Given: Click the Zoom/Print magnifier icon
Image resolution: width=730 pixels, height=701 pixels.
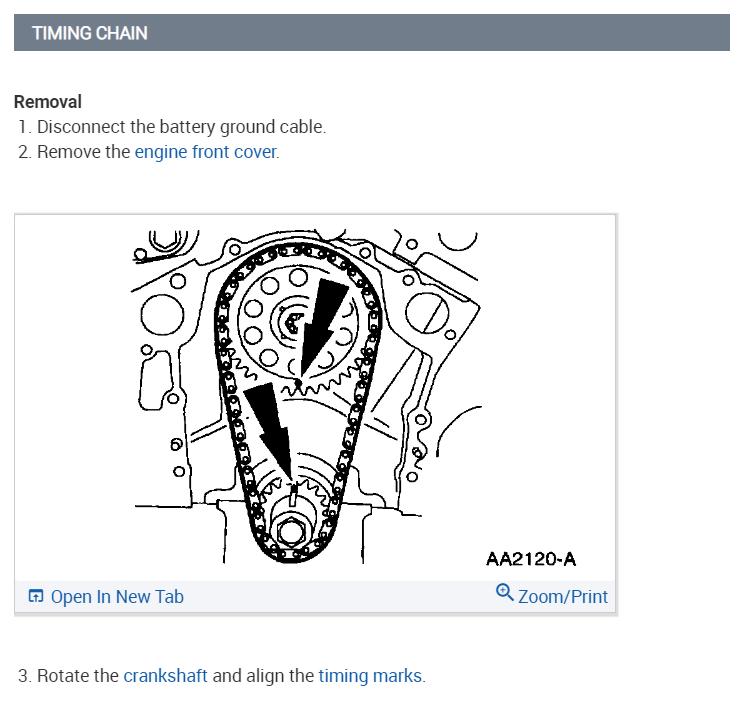Looking at the screenshot, I should (x=504, y=592).
